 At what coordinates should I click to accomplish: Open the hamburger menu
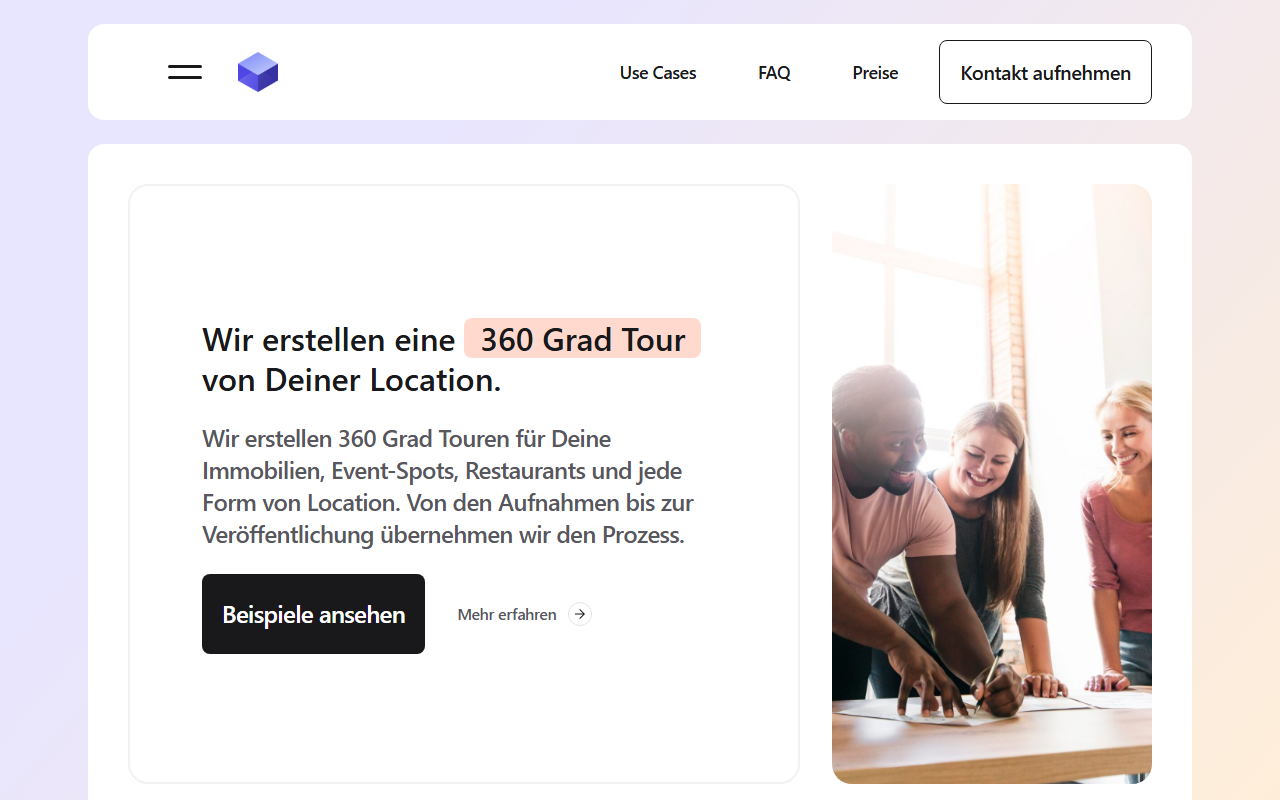(x=185, y=72)
